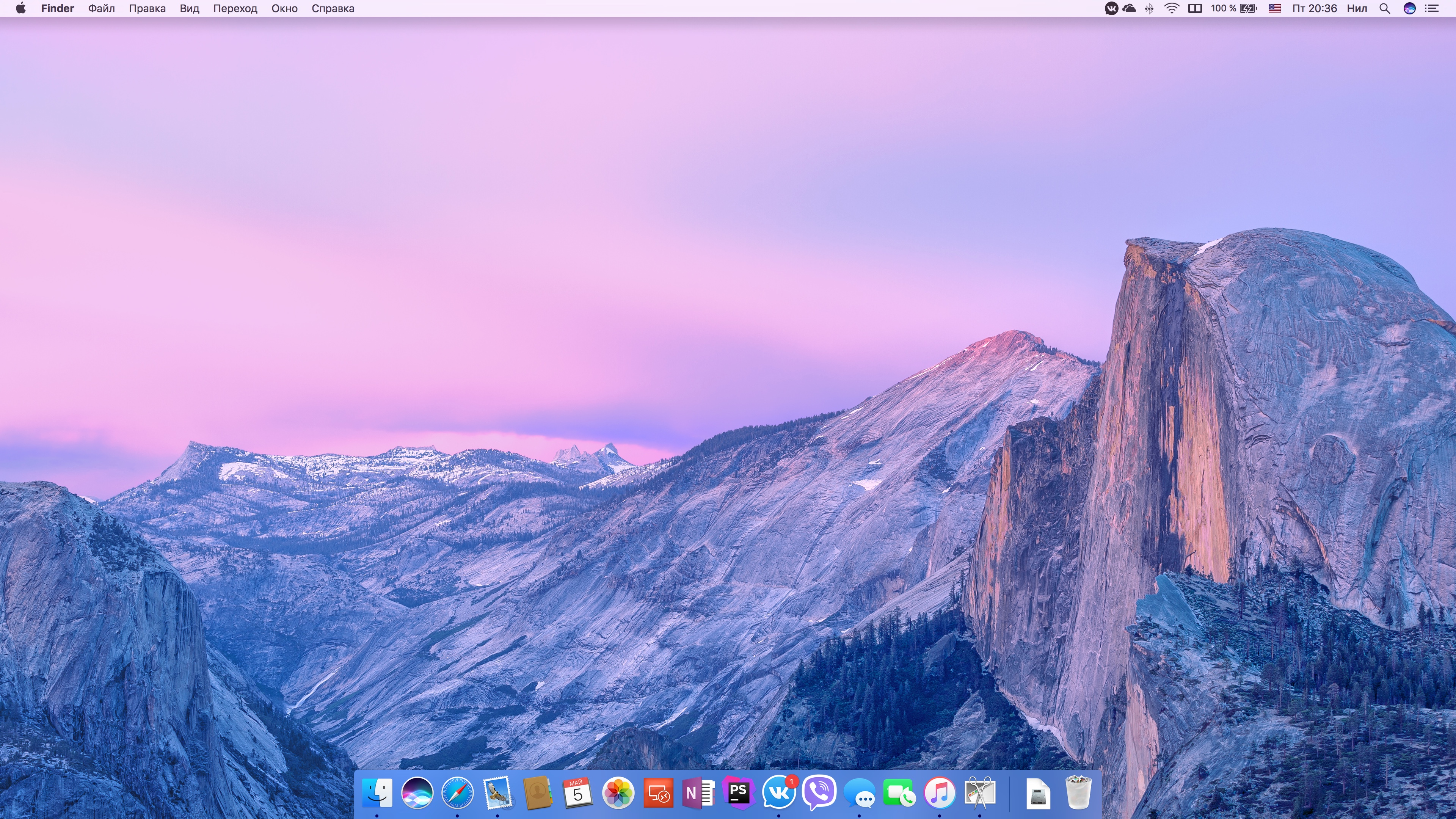Open Calendar showing May 5

(x=577, y=792)
